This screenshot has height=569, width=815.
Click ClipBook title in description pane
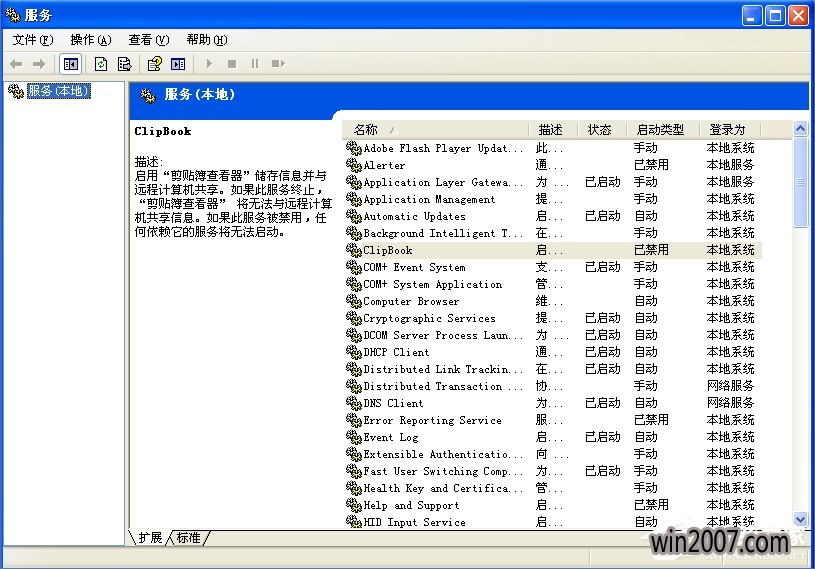[163, 131]
